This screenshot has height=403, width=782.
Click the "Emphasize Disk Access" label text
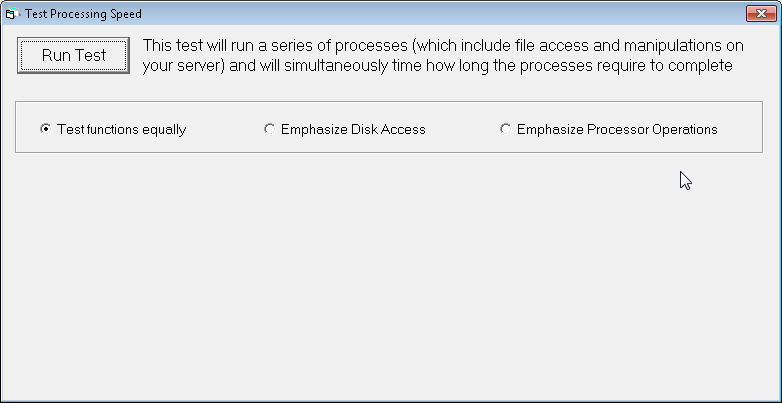tap(353, 129)
